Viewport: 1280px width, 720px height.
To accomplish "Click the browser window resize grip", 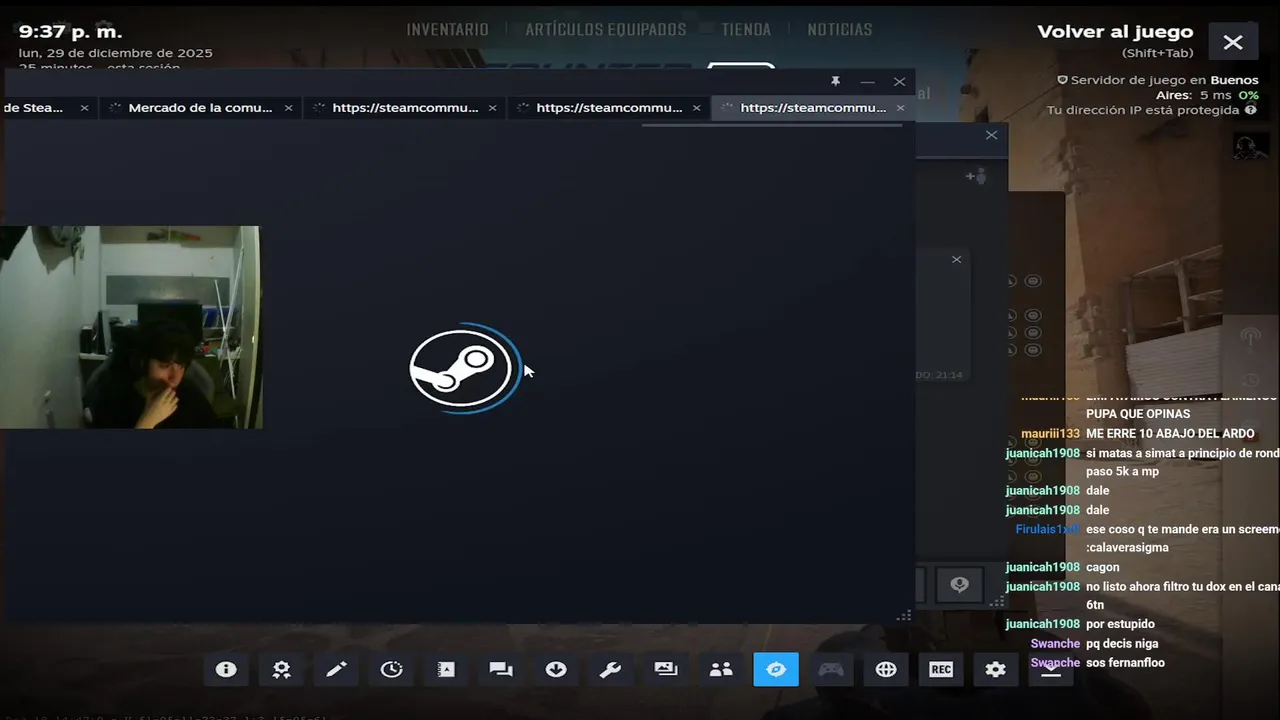I will coord(904,616).
